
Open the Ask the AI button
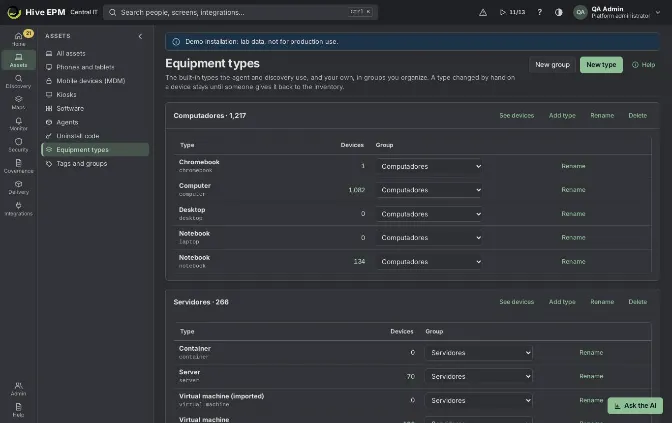point(635,405)
